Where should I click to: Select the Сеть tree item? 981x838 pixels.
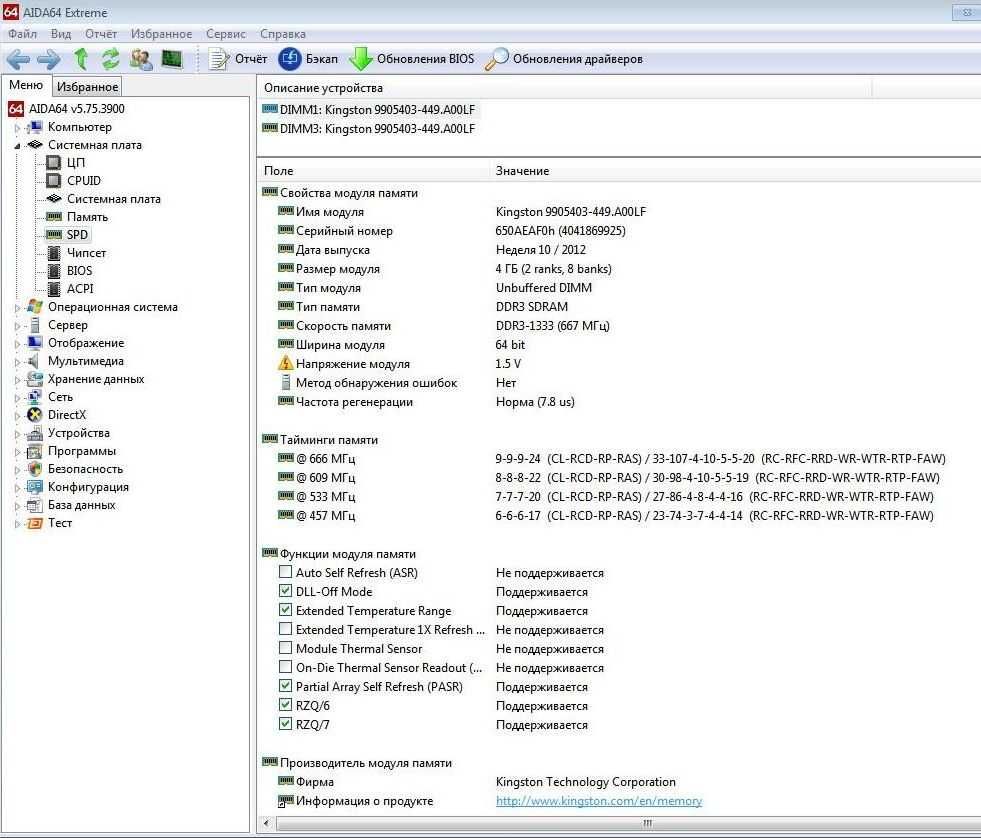pyautogui.click(x=60, y=397)
